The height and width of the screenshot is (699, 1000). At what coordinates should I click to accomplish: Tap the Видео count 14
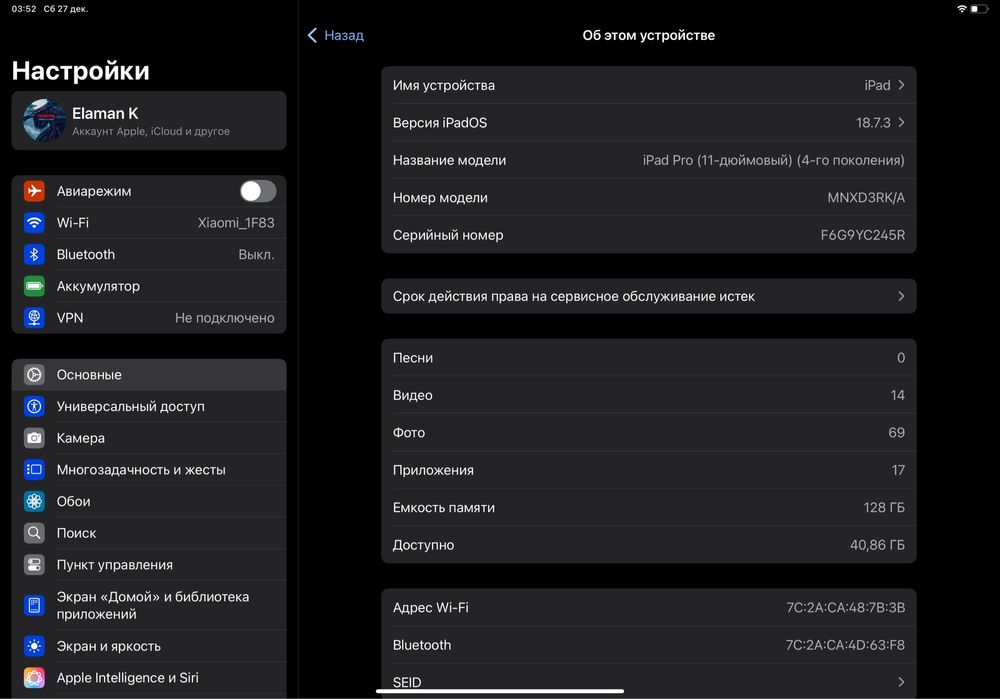click(x=897, y=395)
